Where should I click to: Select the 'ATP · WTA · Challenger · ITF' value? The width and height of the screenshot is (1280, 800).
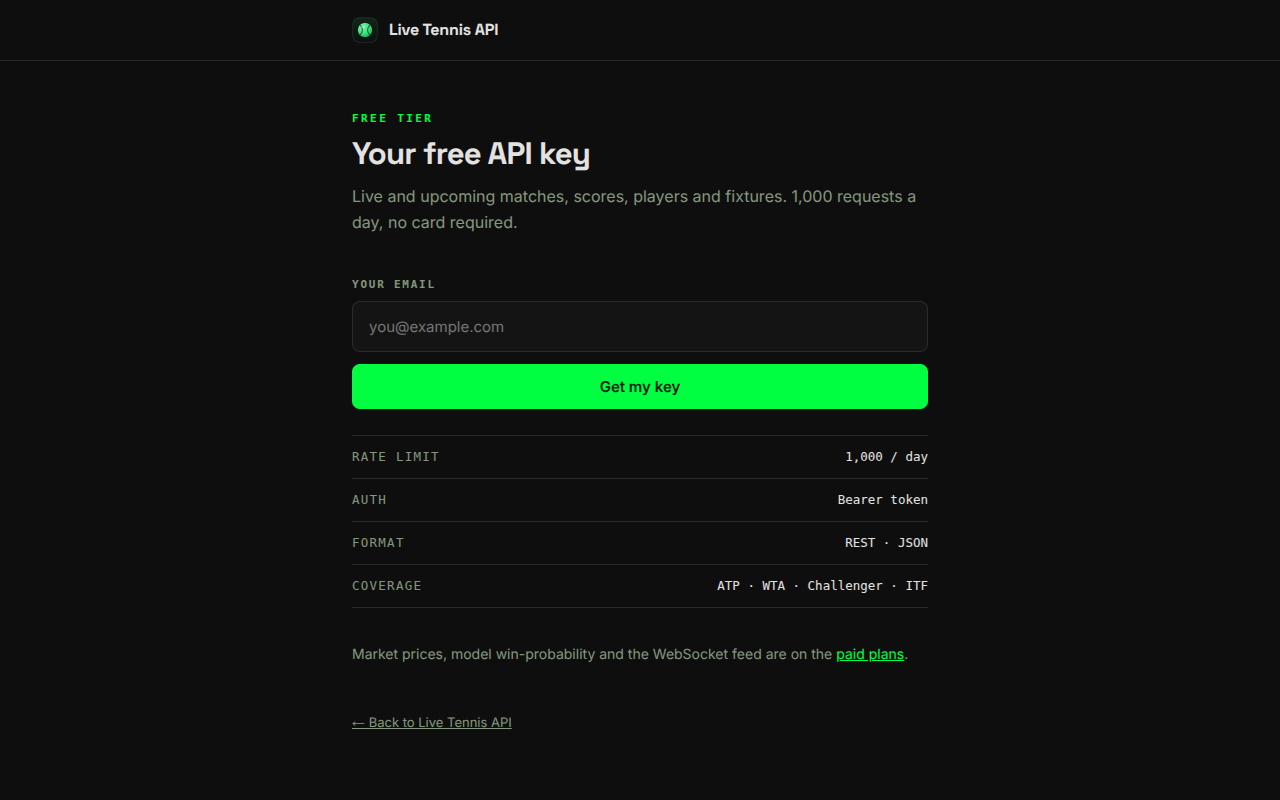click(822, 586)
